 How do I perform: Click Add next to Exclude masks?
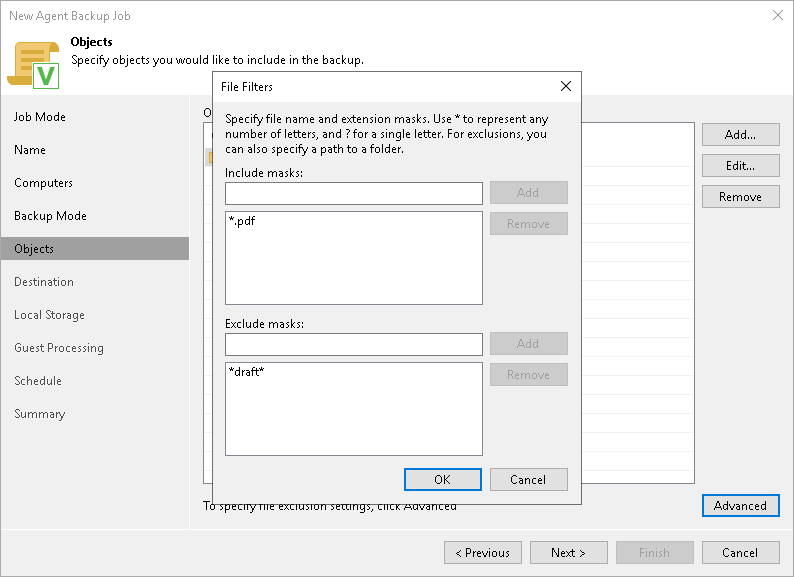[528, 343]
